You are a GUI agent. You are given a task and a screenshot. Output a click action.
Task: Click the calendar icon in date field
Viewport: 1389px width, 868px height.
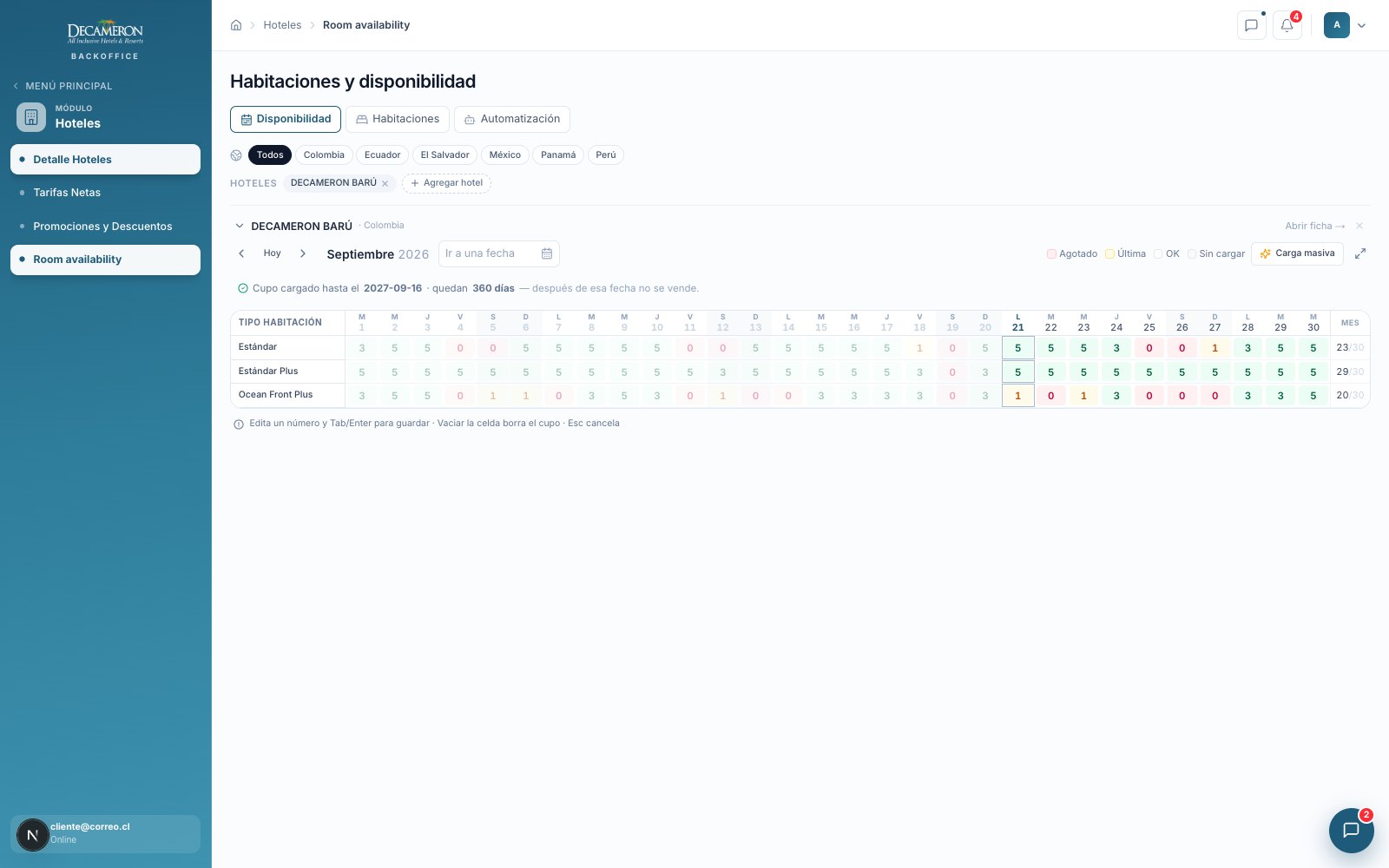tap(547, 253)
